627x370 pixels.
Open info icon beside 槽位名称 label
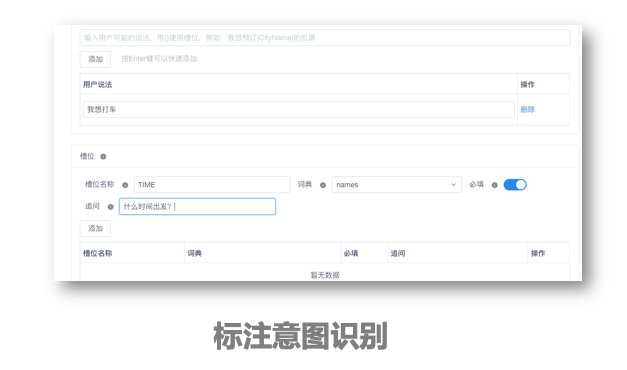pyautogui.click(x=125, y=185)
